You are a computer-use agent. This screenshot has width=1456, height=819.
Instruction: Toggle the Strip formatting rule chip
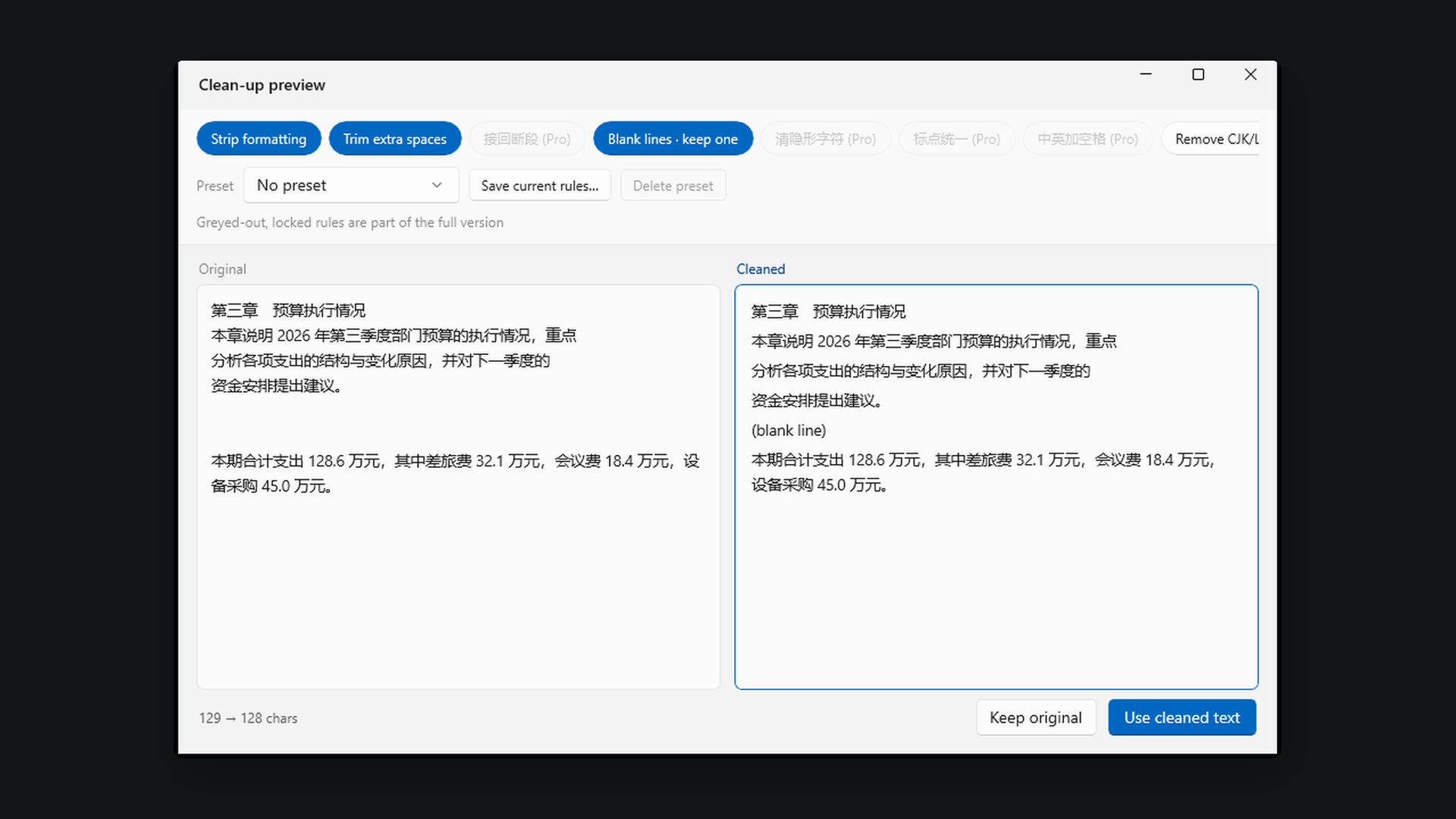(x=259, y=139)
